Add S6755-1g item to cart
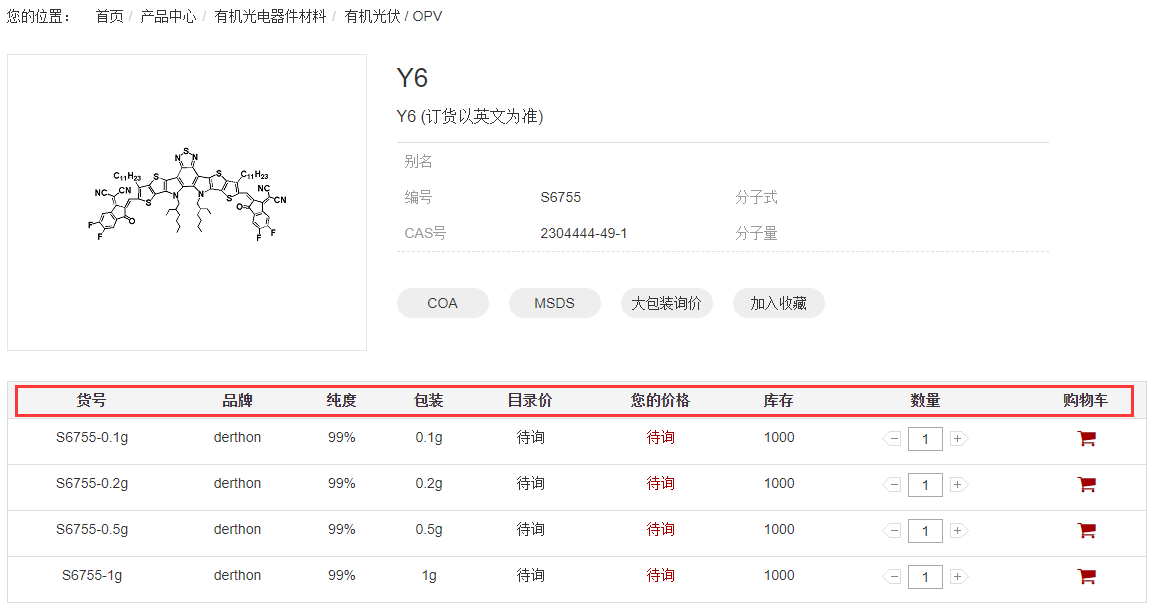 [1086, 576]
